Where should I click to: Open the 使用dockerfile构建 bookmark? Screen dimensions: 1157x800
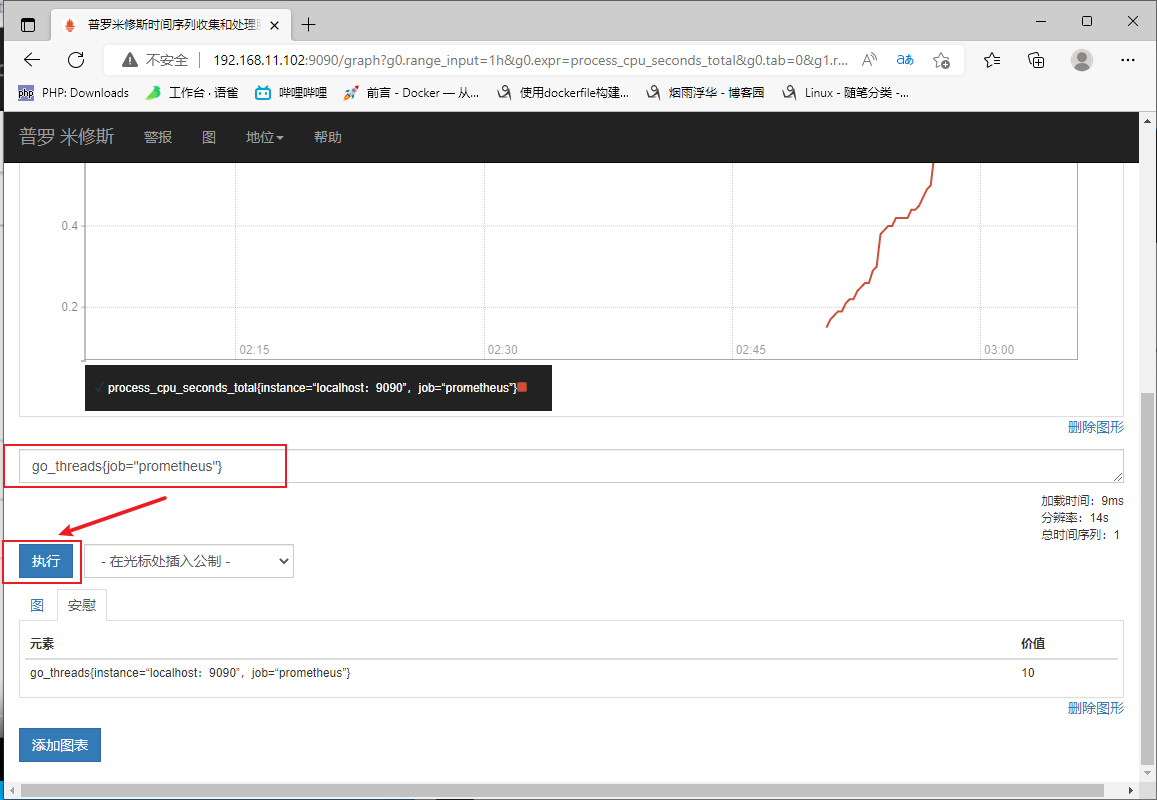click(563, 92)
